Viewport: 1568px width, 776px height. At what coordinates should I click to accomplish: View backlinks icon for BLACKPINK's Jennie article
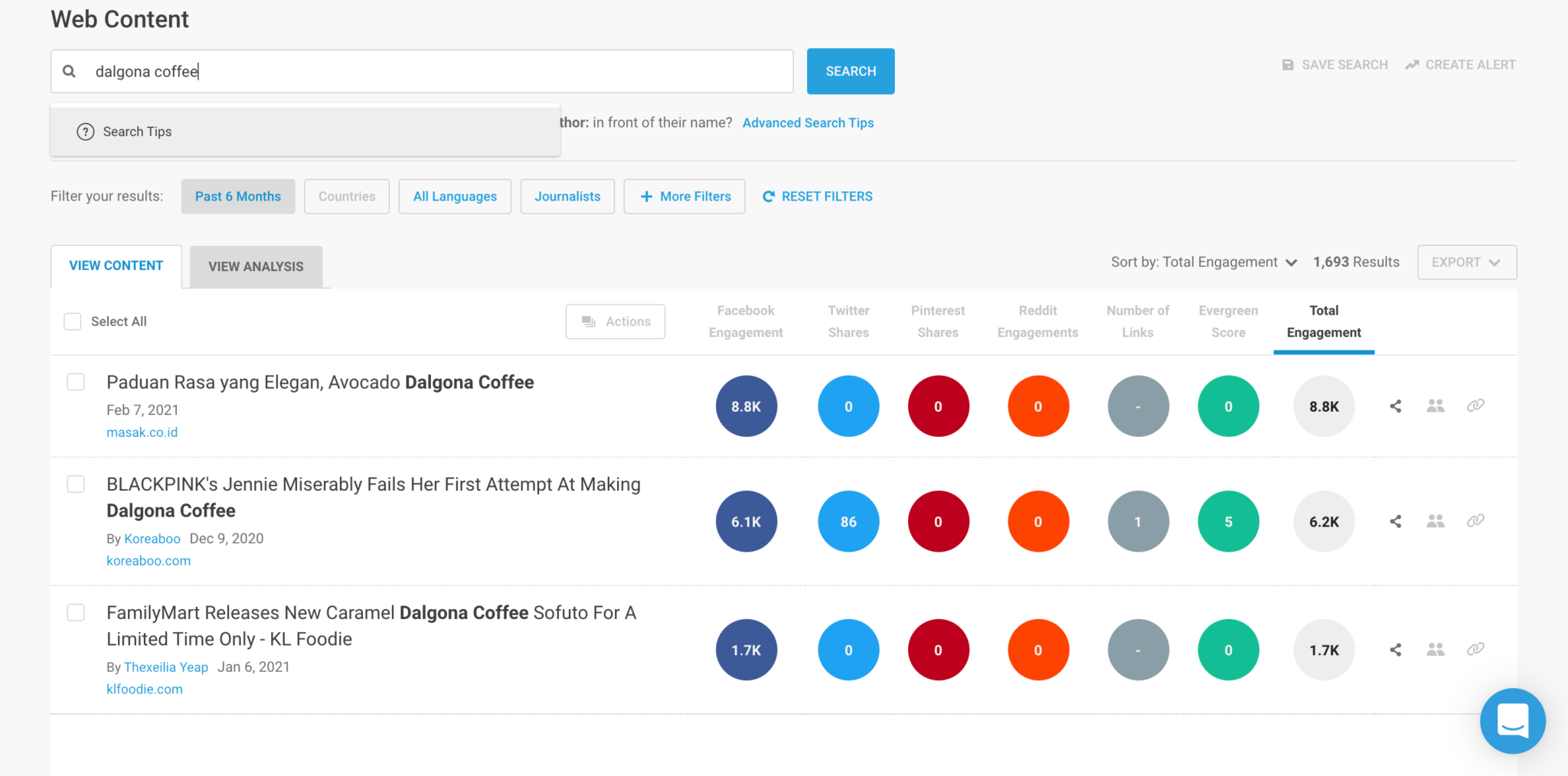point(1475,520)
